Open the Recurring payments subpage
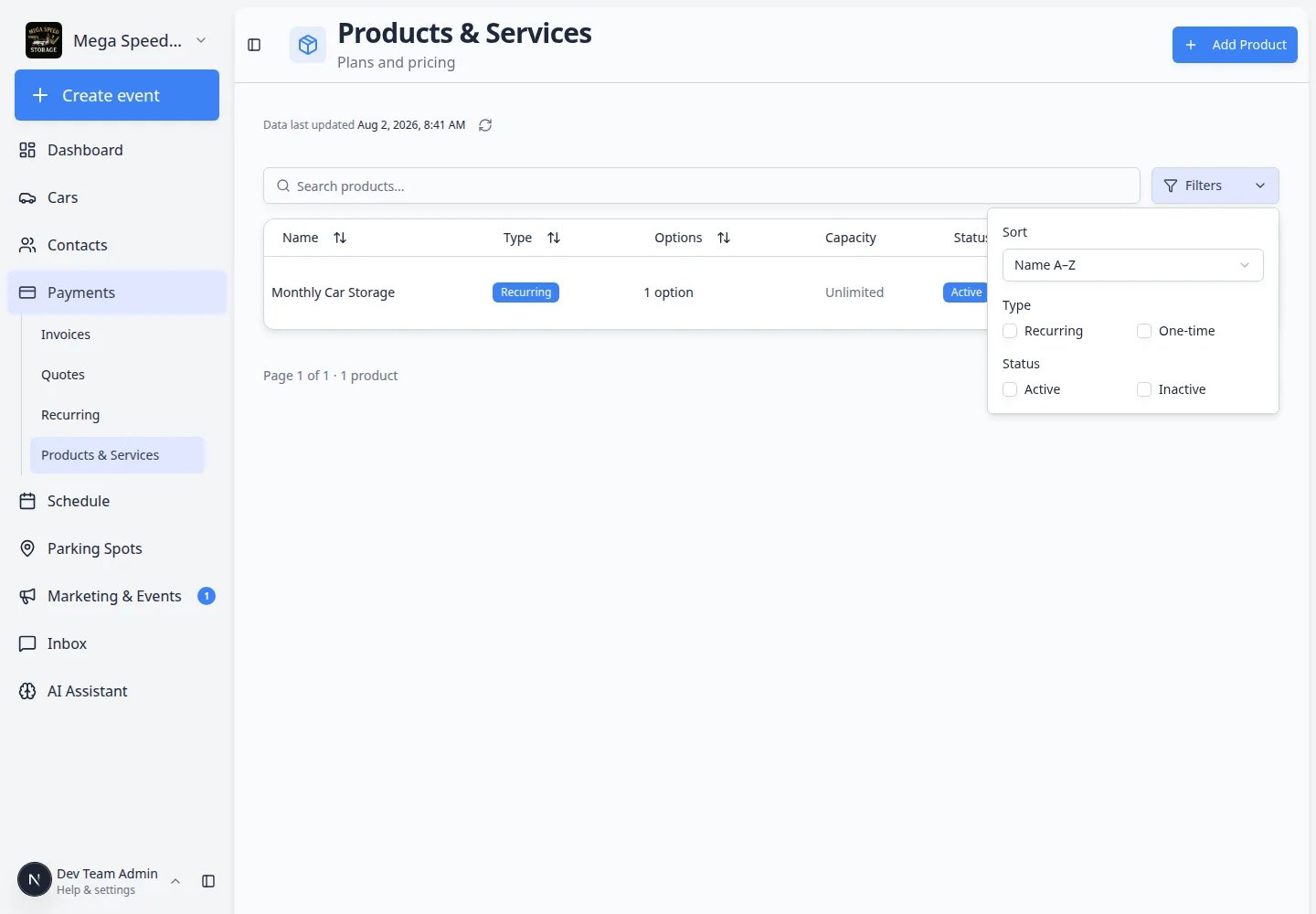1316x914 pixels. pos(117,415)
